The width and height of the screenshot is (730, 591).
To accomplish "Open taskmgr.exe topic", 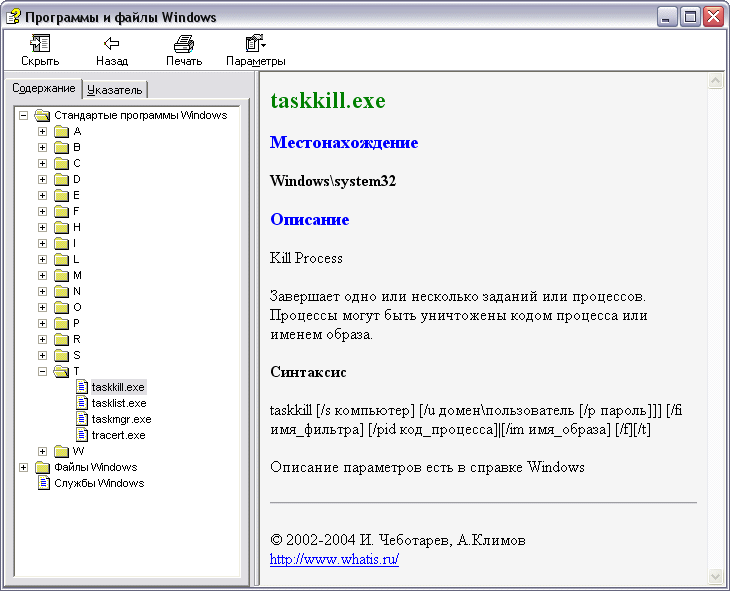I will coord(122,419).
